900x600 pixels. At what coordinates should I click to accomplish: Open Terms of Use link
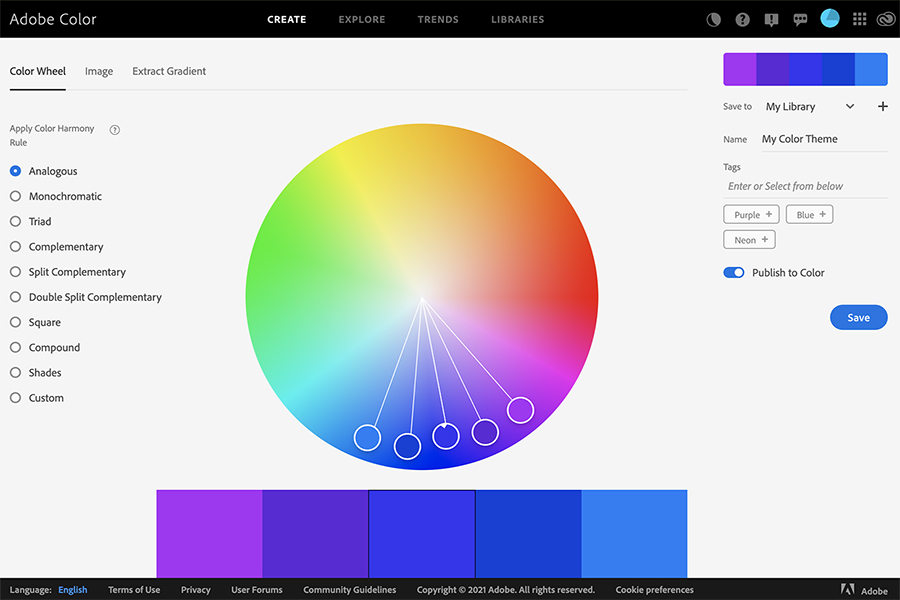[134, 590]
